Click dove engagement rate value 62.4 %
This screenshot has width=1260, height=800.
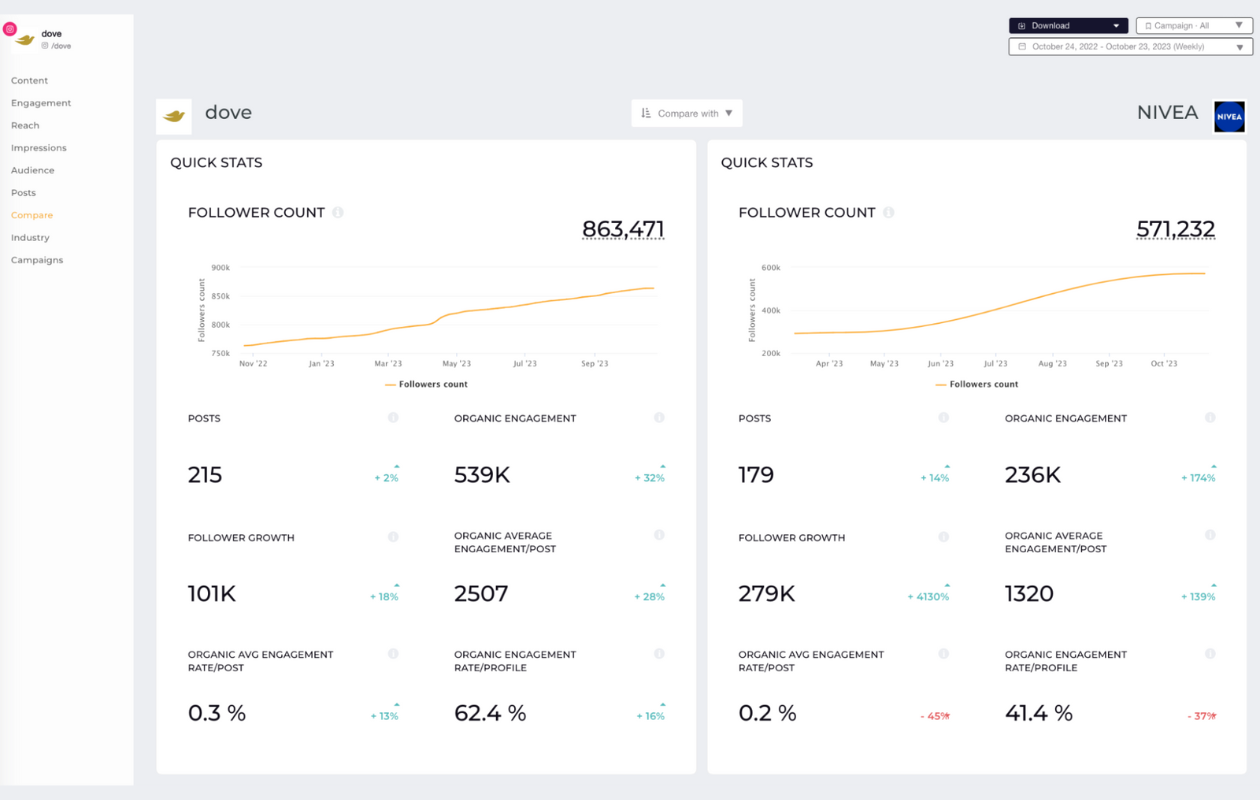point(490,713)
